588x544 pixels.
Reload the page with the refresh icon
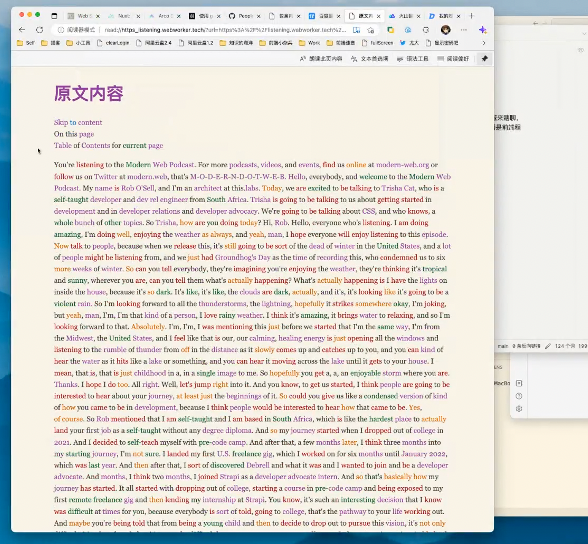click(x=39, y=30)
